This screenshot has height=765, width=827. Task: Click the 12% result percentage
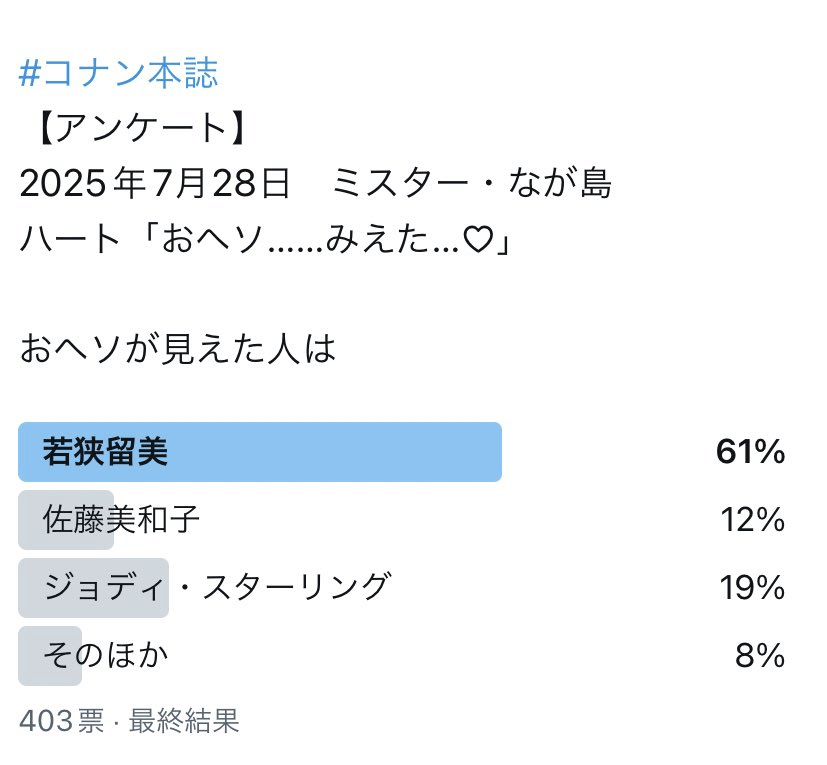[752, 520]
